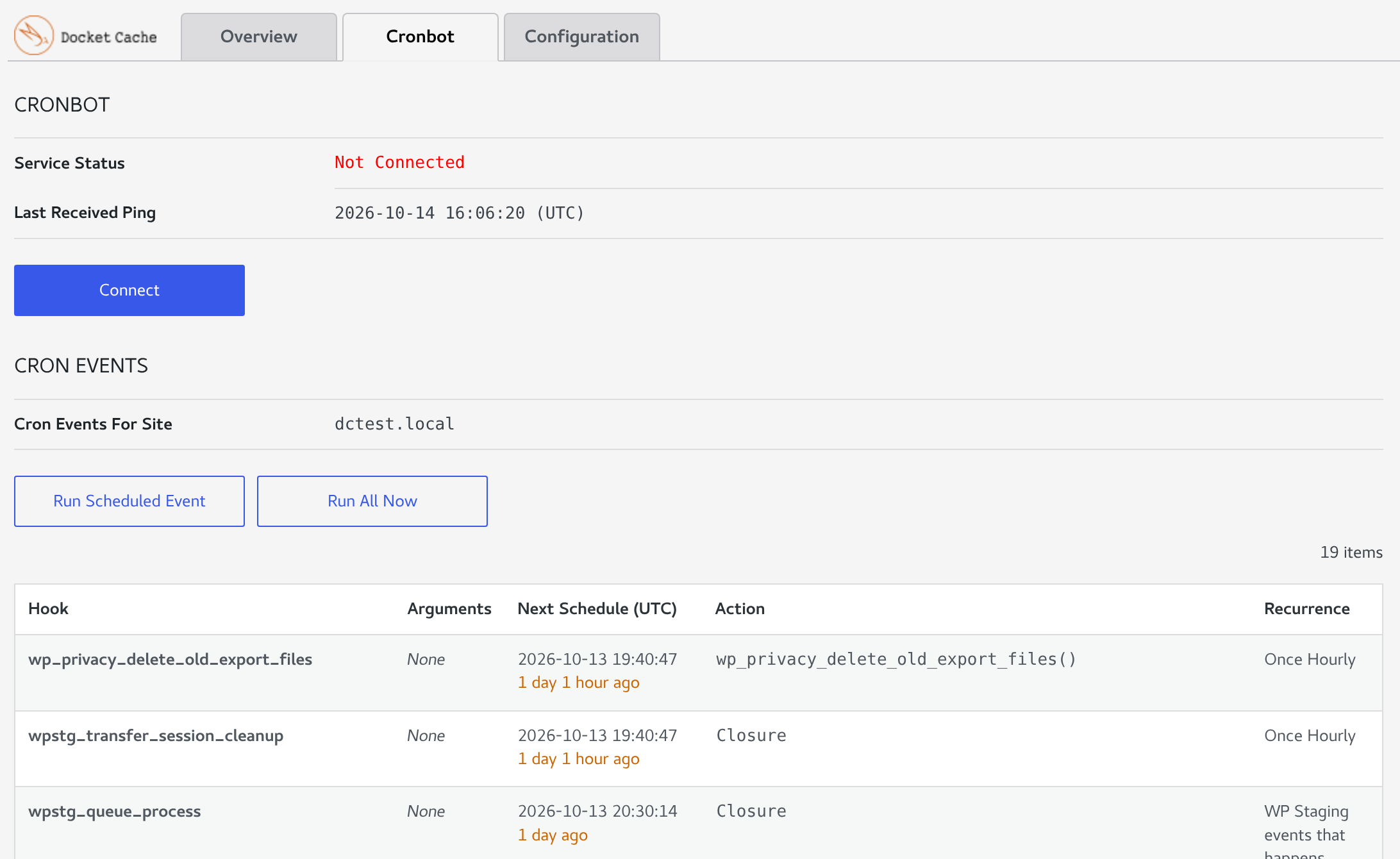Click the blue Connect button
The width and height of the screenshot is (1400, 859).
point(129,290)
